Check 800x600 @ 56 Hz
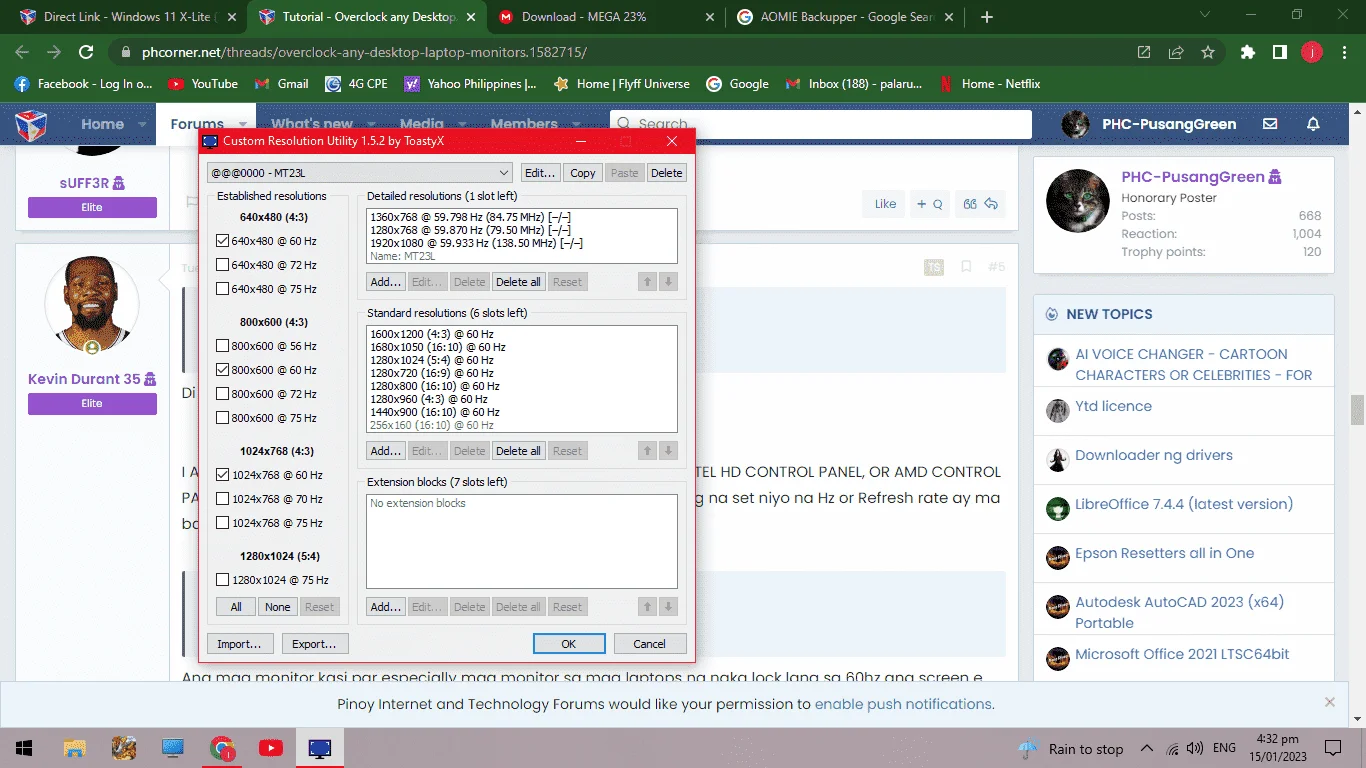 [x=222, y=346]
